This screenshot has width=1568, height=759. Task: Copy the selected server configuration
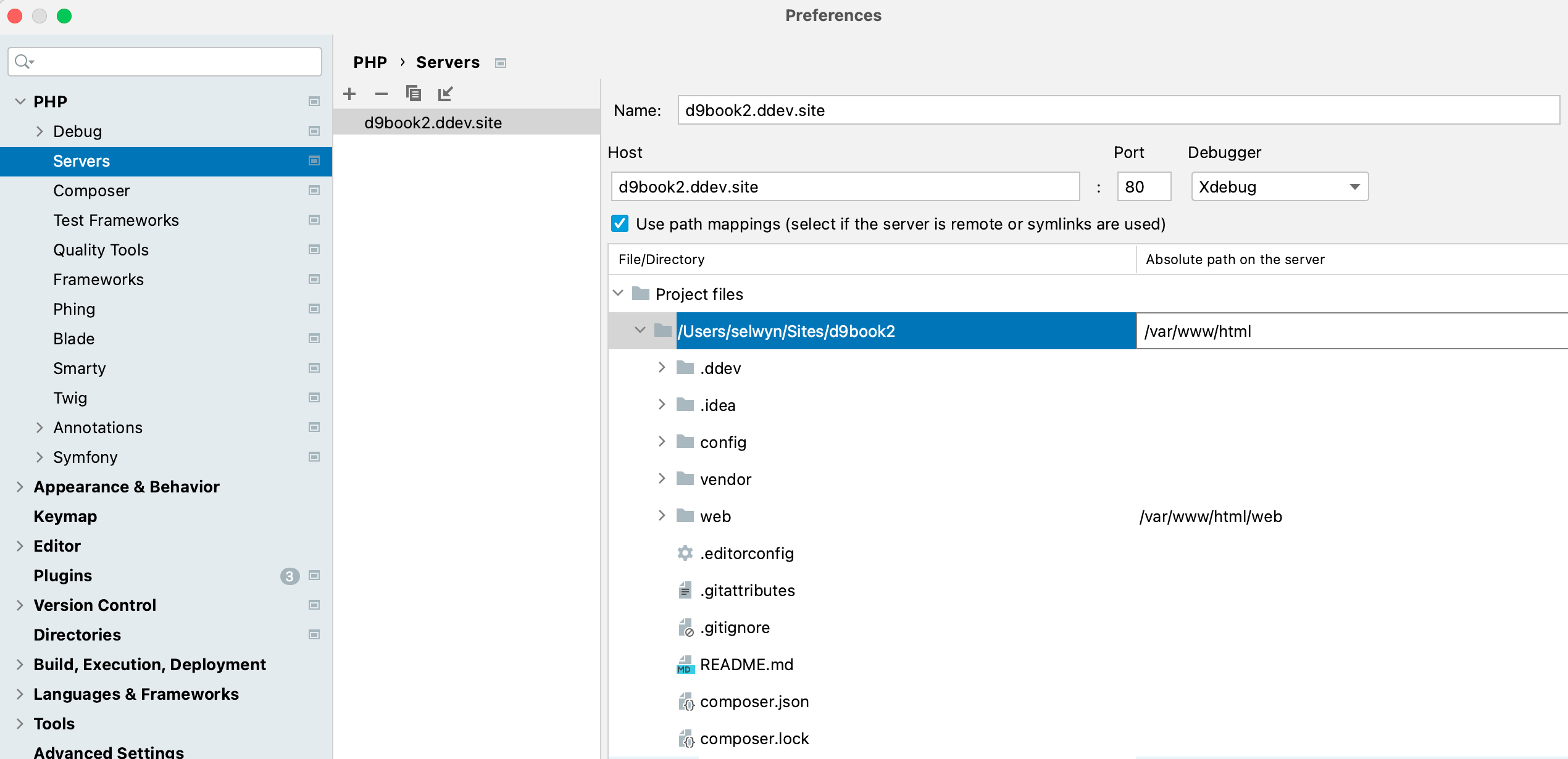coord(414,94)
